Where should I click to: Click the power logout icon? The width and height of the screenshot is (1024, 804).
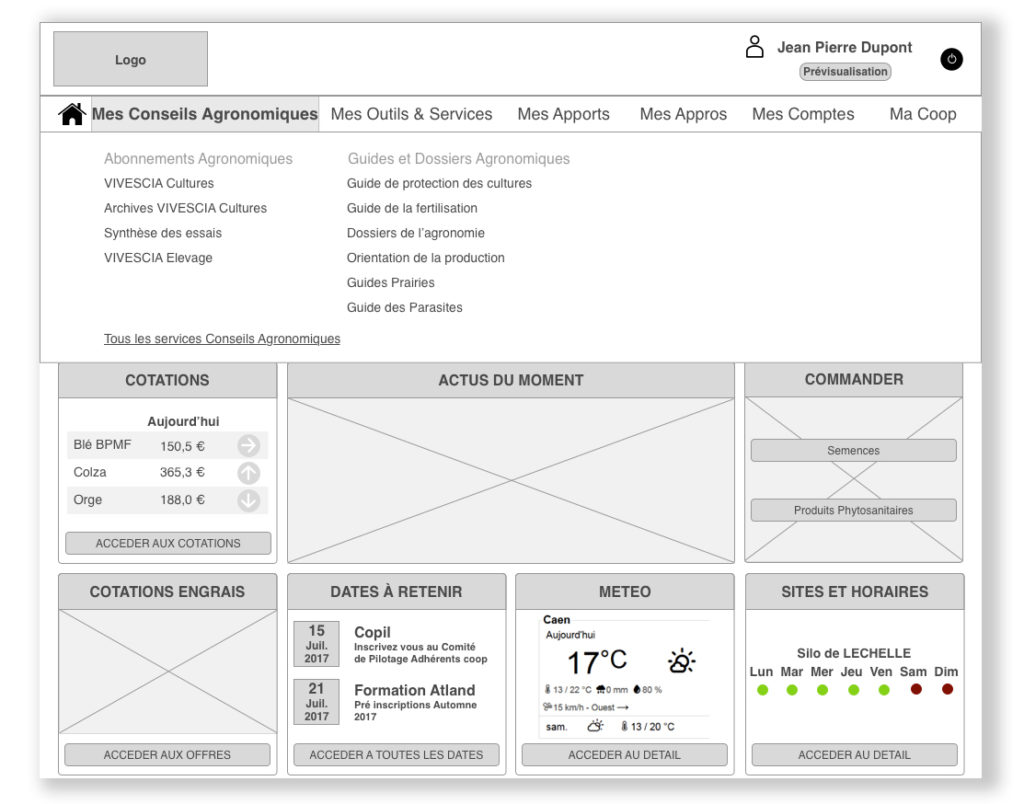tap(951, 59)
